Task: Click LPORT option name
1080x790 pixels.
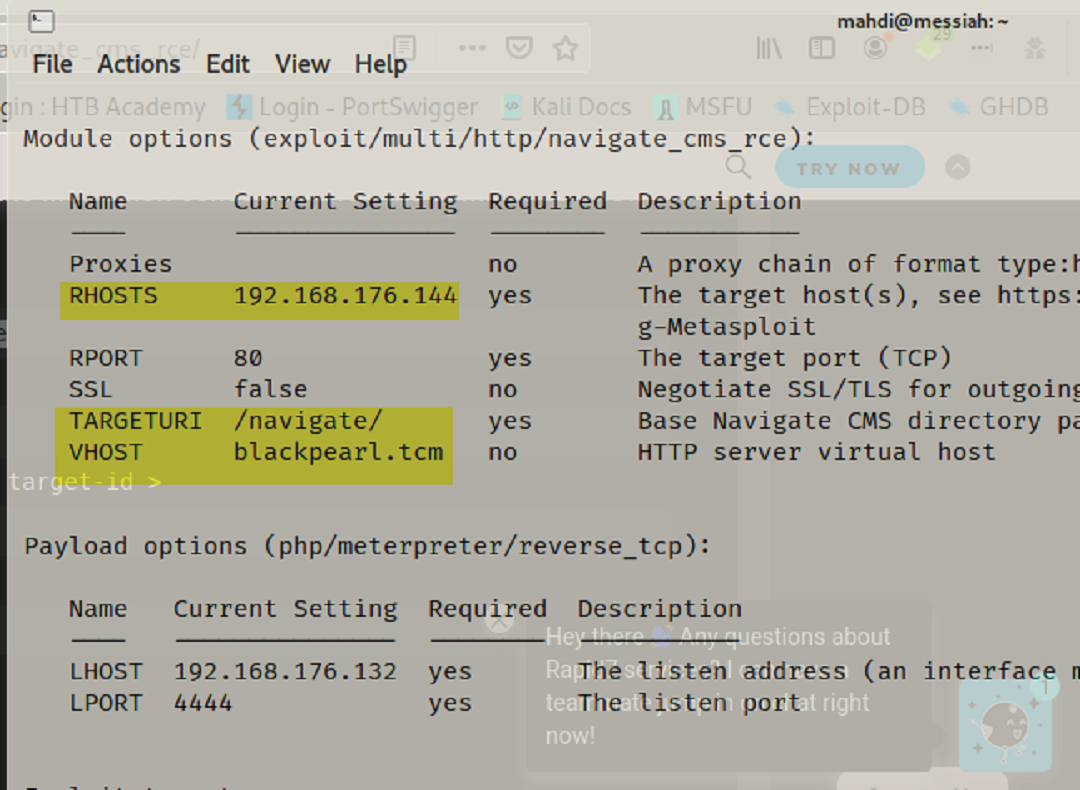Action: click(x=105, y=703)
